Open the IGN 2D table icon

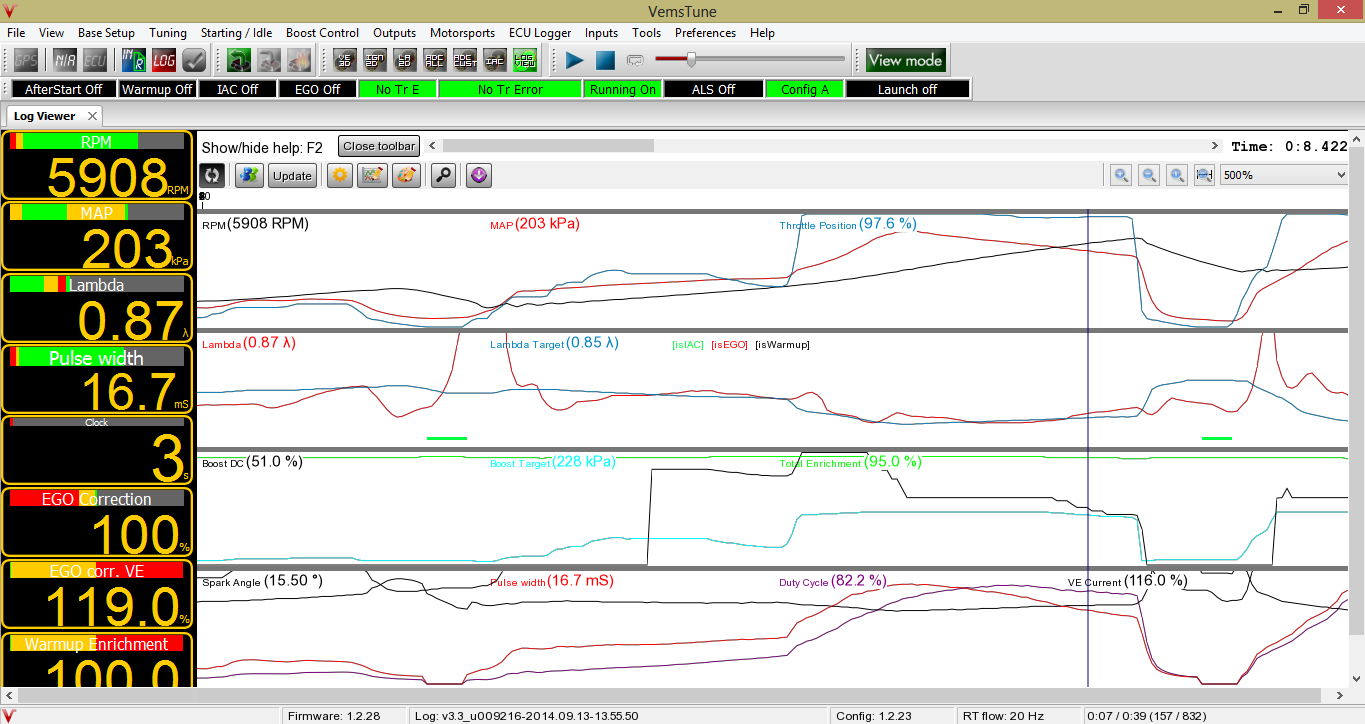tap(375, 60)
